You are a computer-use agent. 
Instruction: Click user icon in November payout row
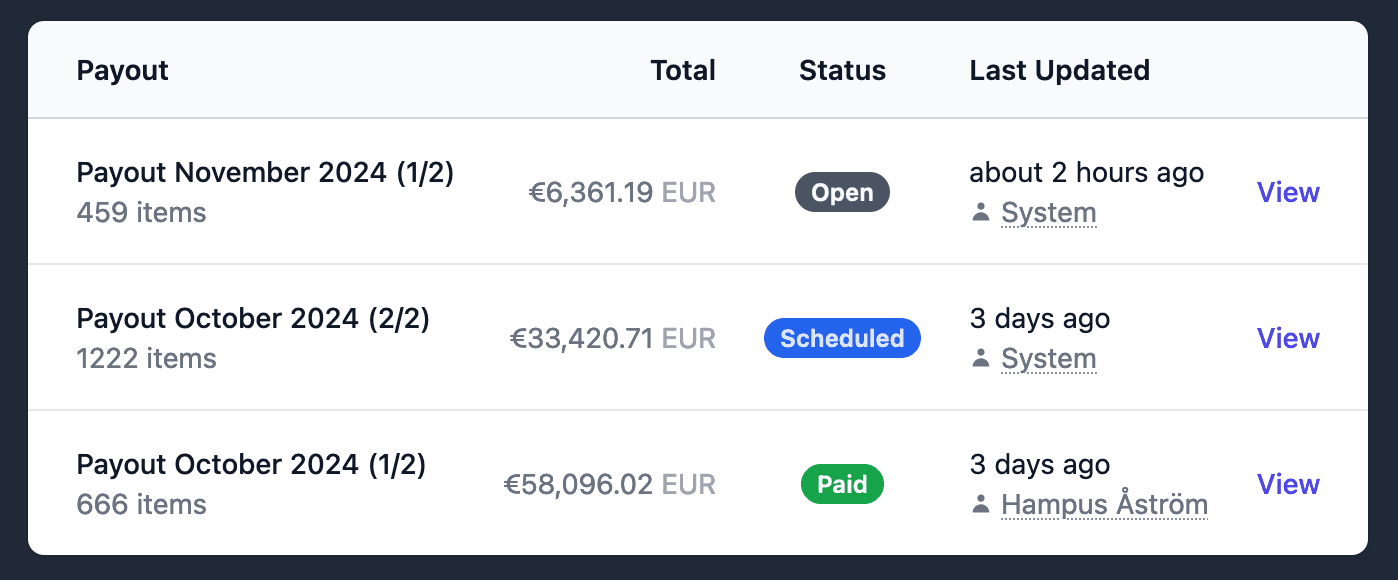click(981, 213)
